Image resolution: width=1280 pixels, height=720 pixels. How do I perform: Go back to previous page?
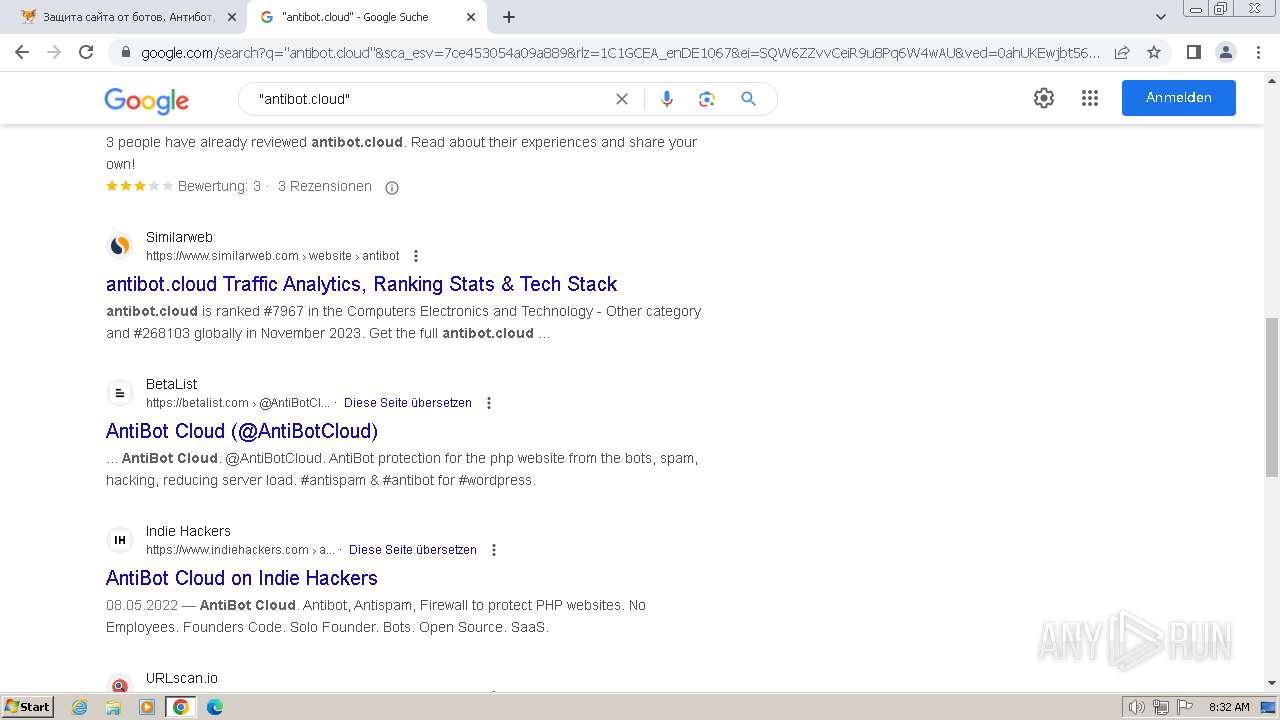22,52
